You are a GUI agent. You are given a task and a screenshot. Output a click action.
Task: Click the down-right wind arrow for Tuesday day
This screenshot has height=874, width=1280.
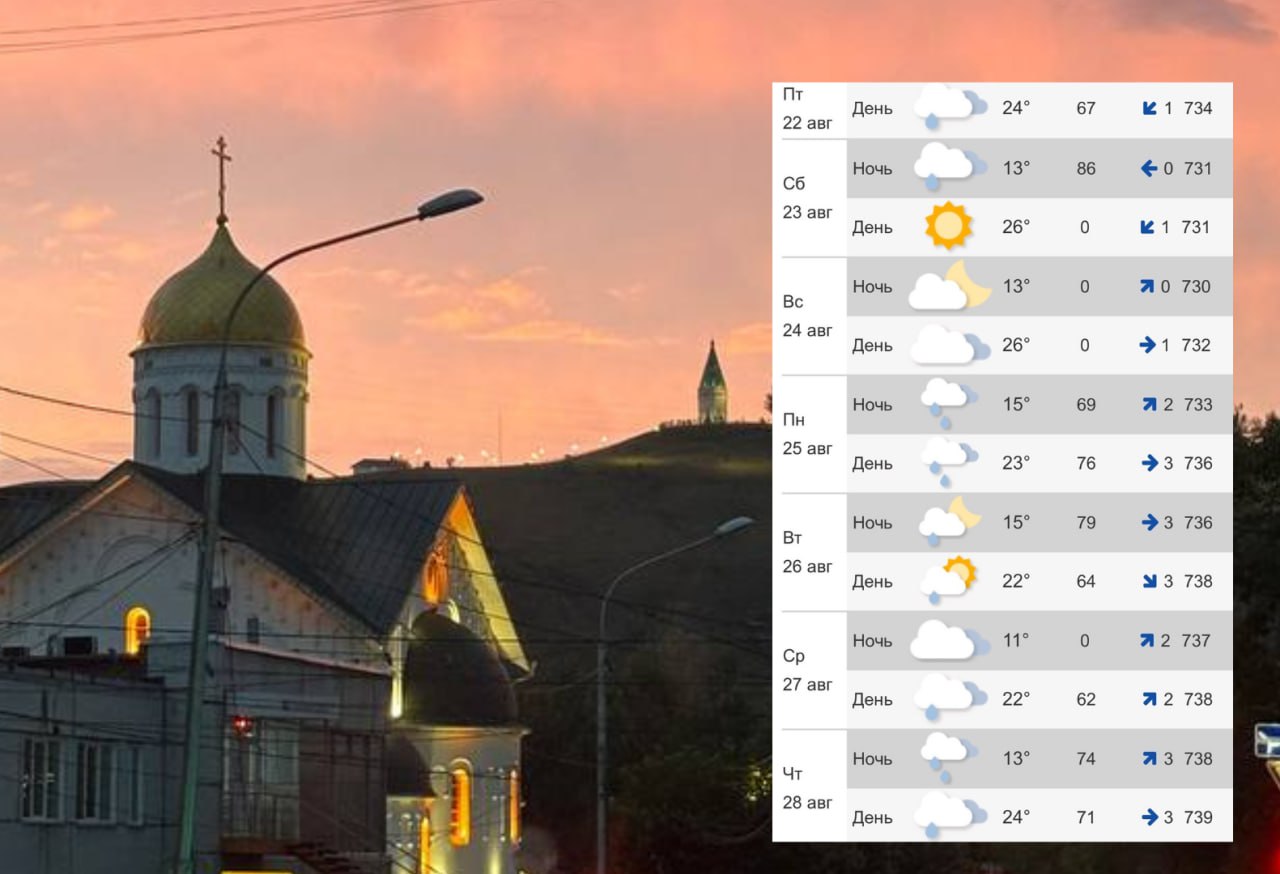tap(1149, 581)
